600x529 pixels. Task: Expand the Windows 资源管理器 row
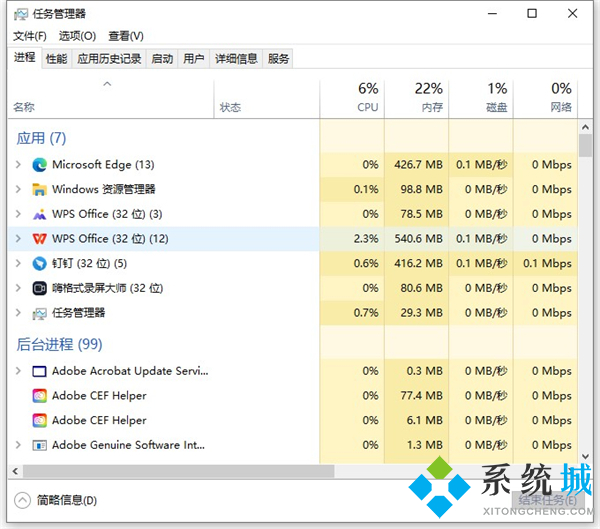[18, 189]
